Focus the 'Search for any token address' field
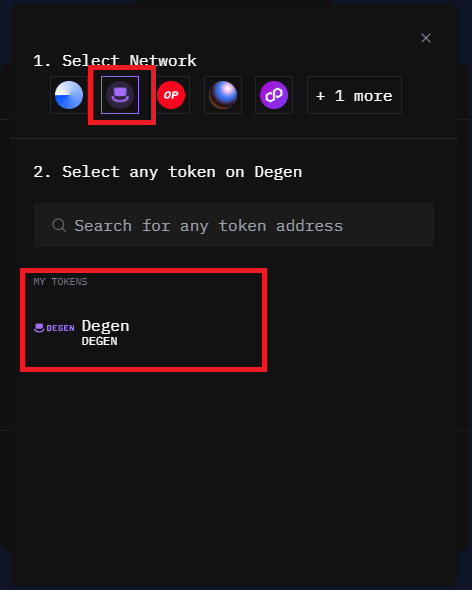472x590 pixels. tap(234, 225)
